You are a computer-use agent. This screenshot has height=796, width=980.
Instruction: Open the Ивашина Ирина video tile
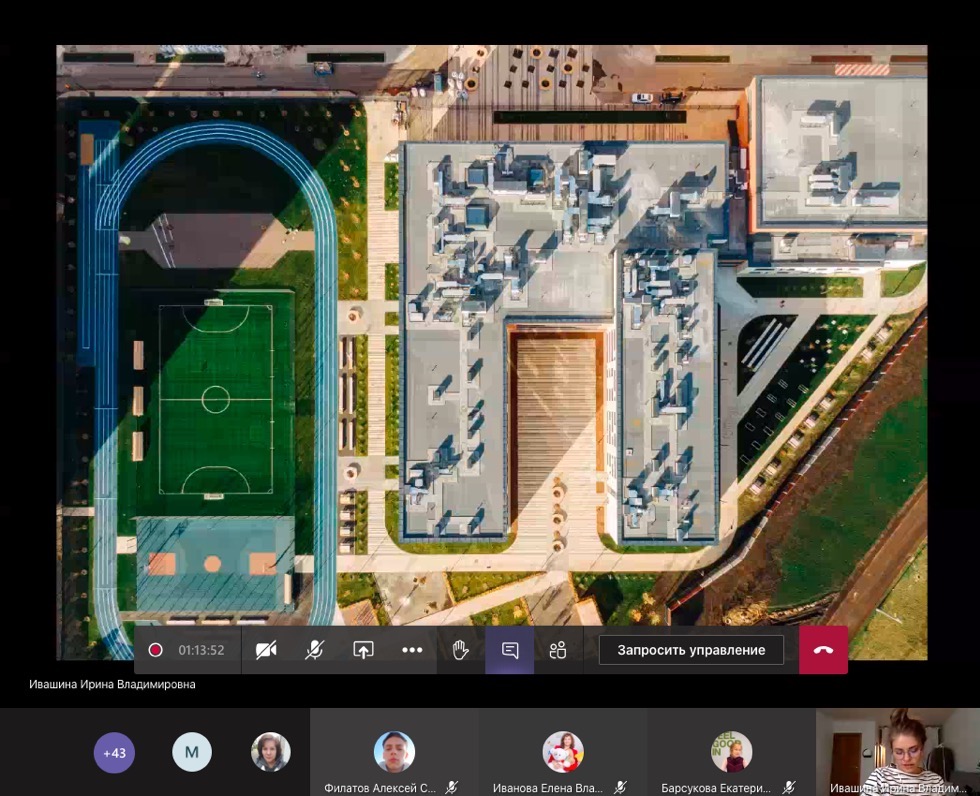(897, 750)
